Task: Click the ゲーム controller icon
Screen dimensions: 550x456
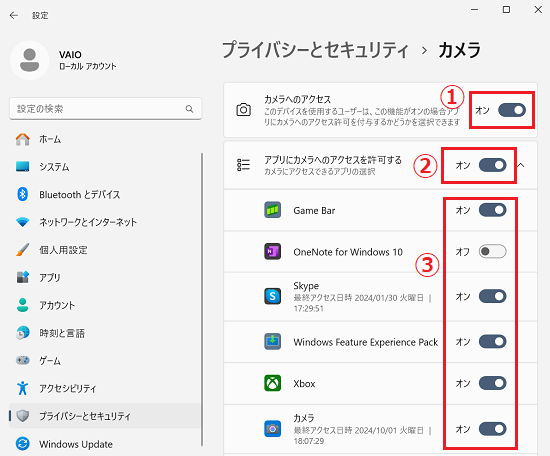Action: (23, 360)
